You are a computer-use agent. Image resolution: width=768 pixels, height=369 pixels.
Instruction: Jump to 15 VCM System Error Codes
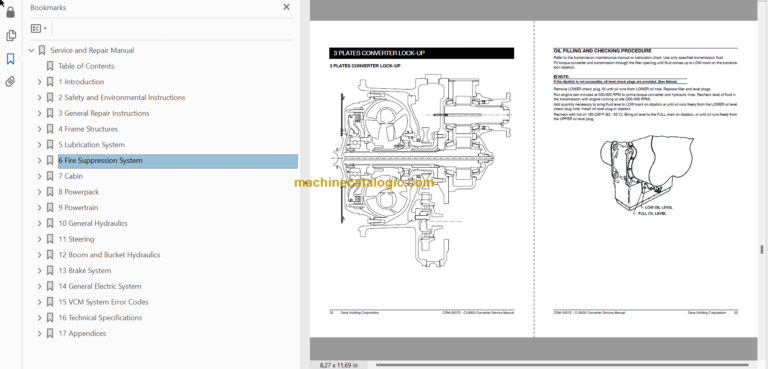[x=103, y=302]
